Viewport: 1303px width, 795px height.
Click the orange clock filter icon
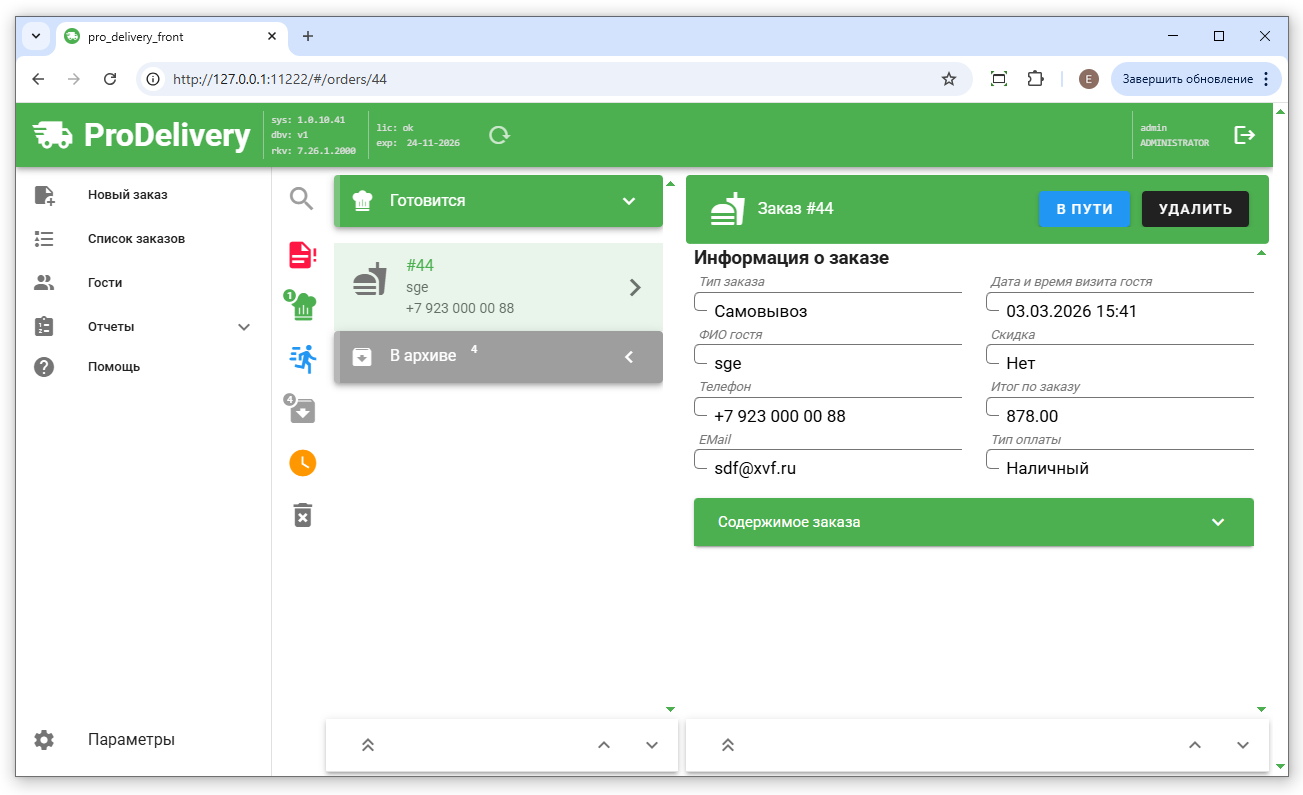tap(302, 462)
